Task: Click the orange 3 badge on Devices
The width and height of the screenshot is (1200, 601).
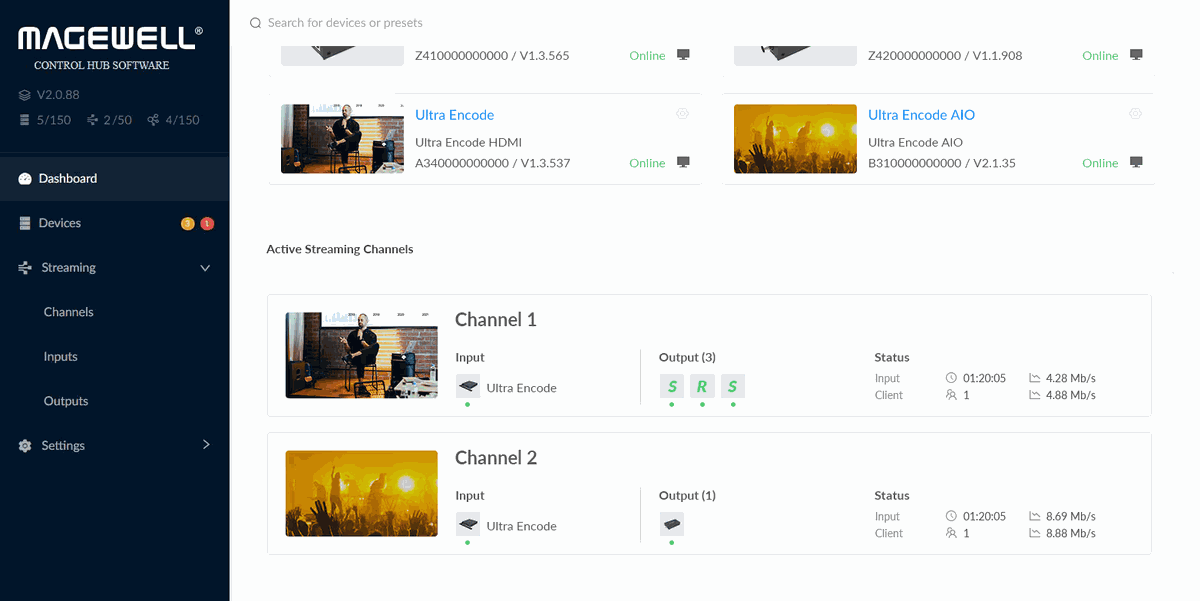Action: click(x=187, y=223)
